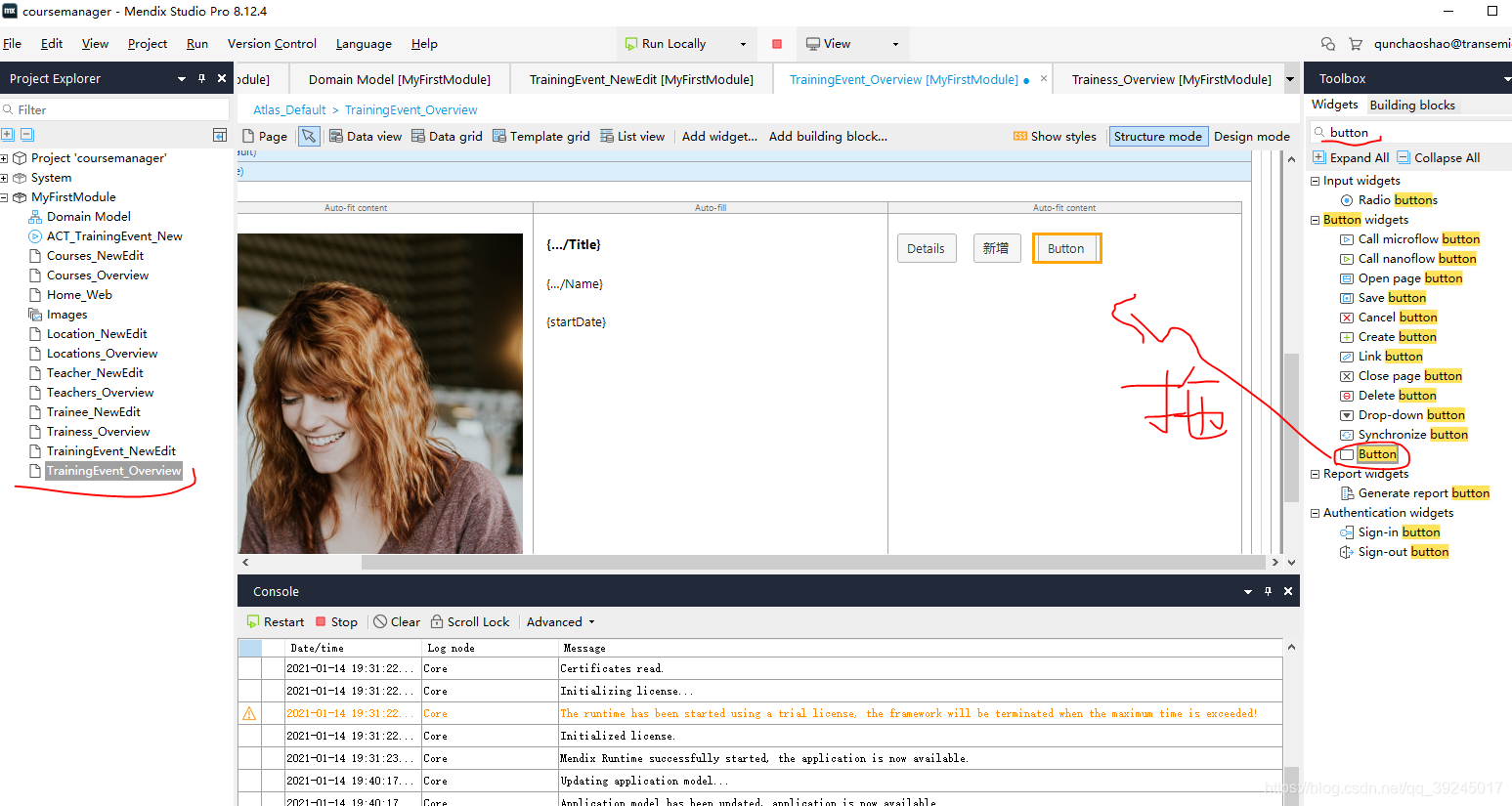Pin the Console panel

tap(1268, 591)
